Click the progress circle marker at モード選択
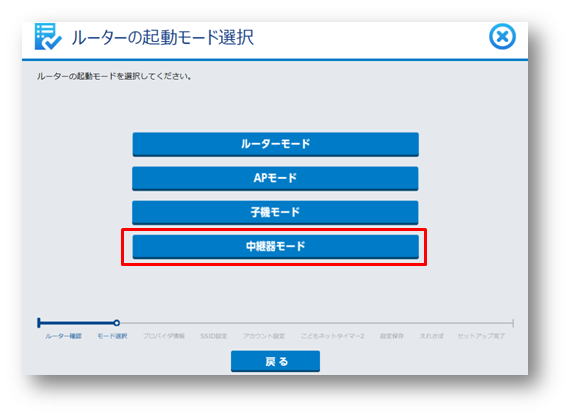This screenshot has width=570, height=417. pos(116,322)
